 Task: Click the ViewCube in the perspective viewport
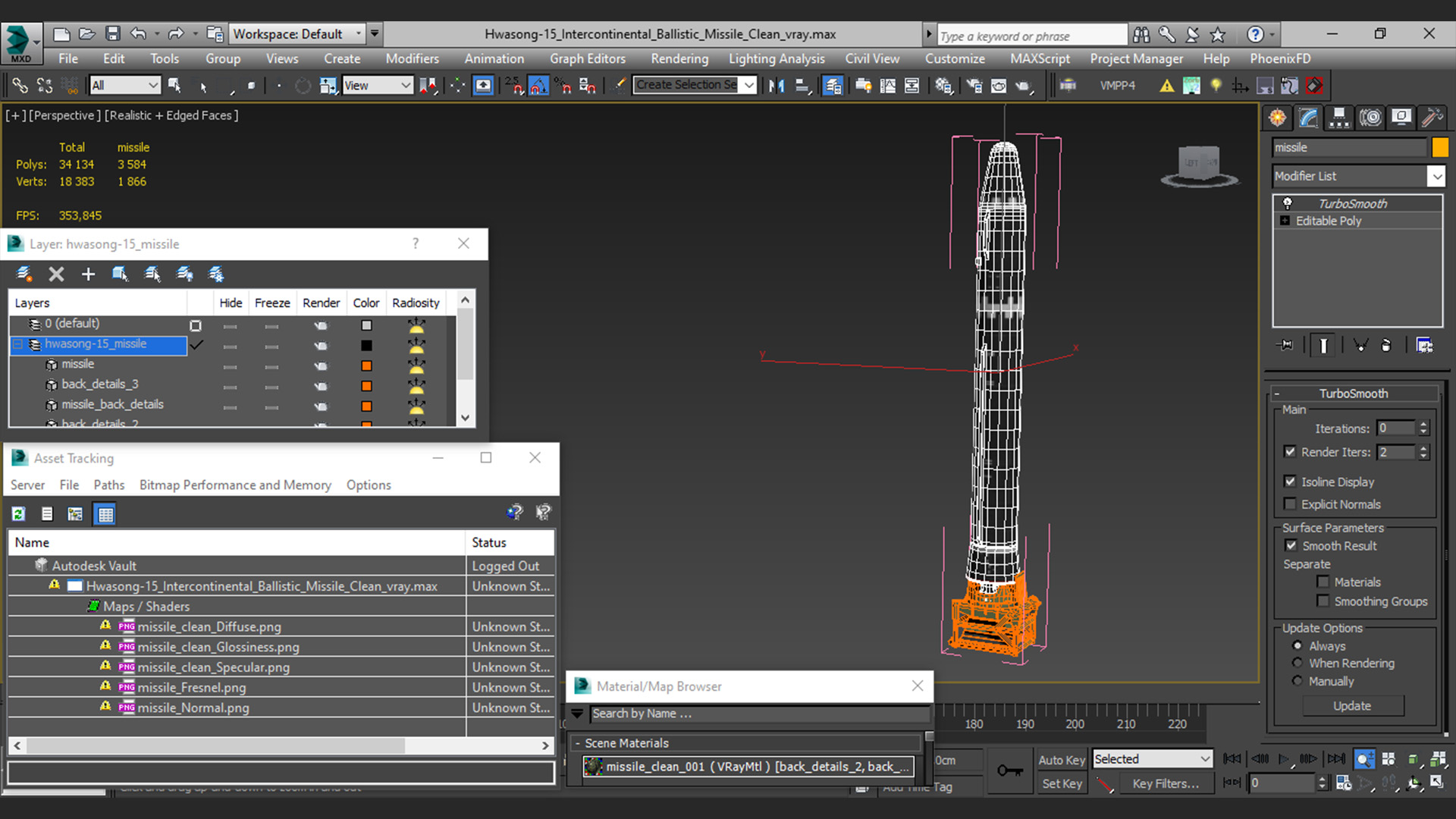(x=1199, y=164)
